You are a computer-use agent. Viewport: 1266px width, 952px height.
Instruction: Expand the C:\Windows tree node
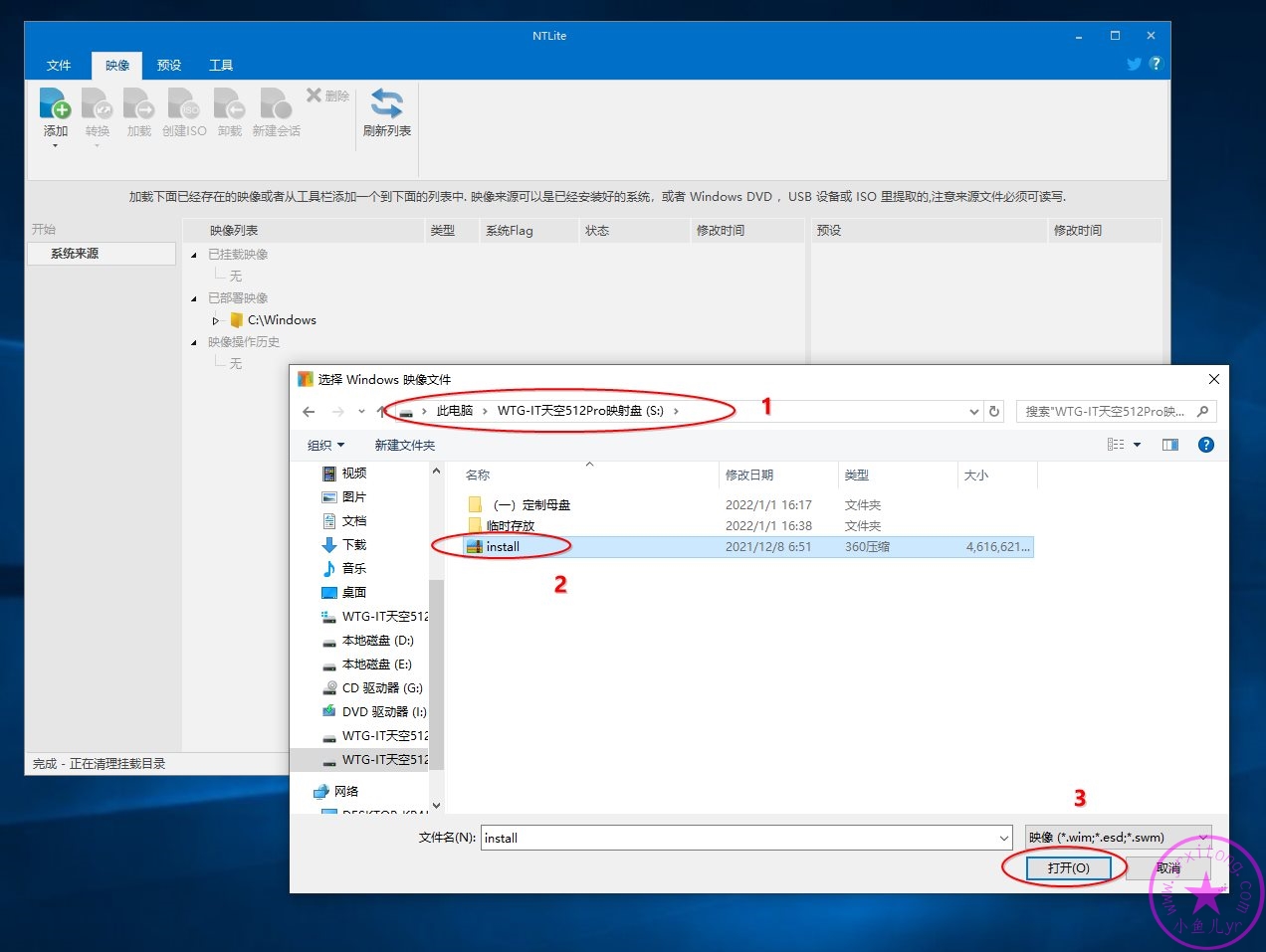215,321
